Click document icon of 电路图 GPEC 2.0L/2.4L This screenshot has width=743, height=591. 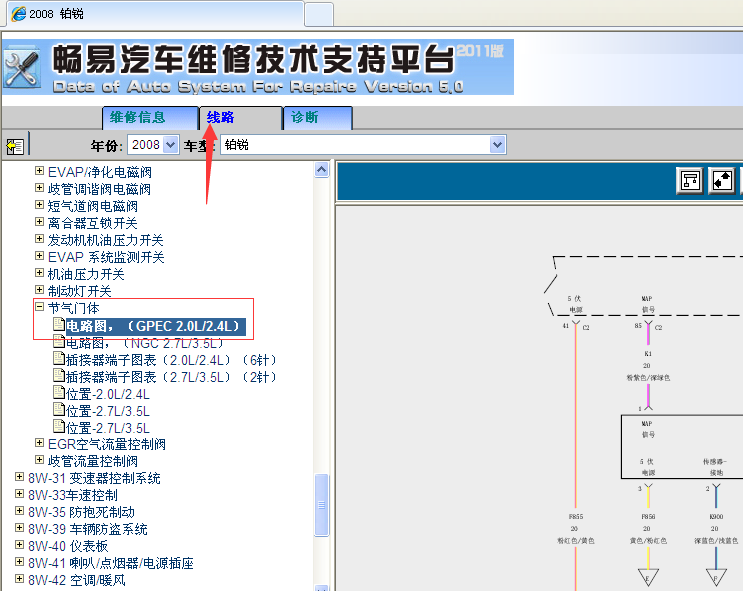click(x=59, y=324)
